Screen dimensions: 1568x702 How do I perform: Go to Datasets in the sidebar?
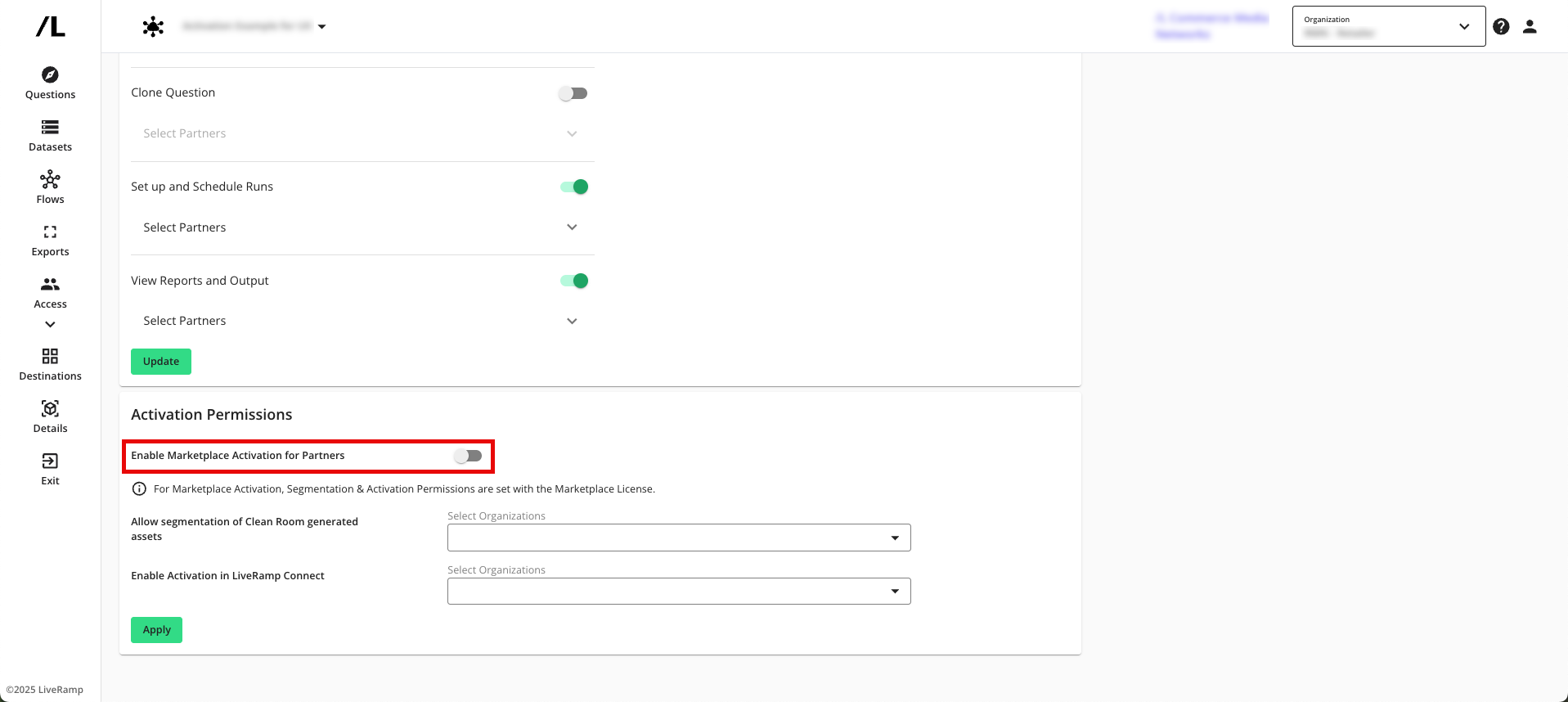[x=50, y=128]
